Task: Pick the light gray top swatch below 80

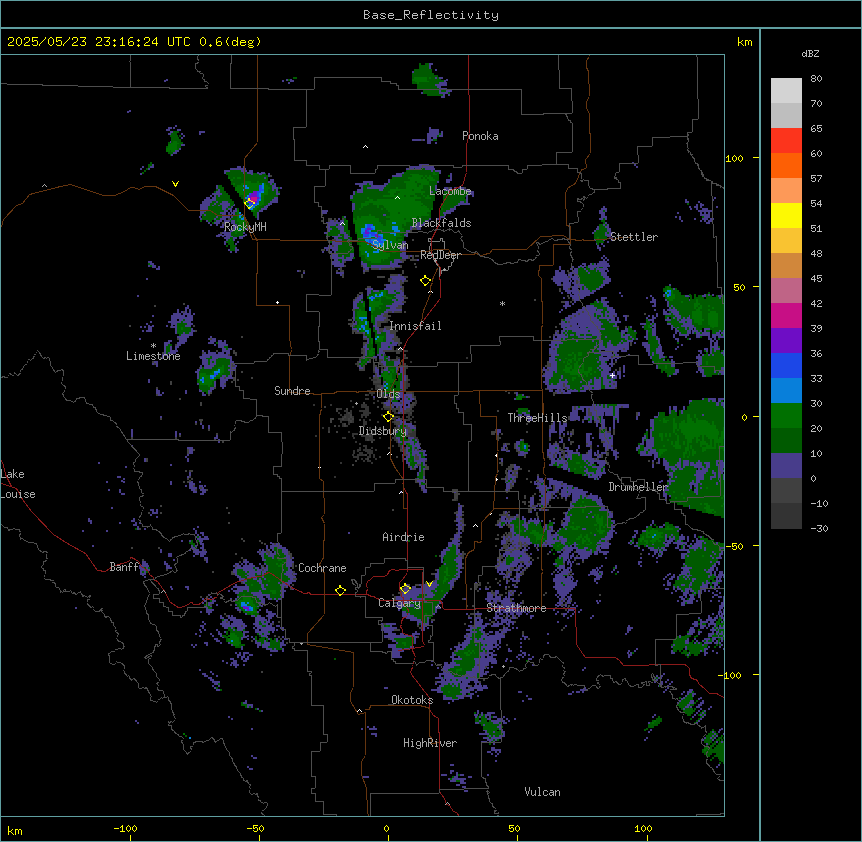Action: pos(786,91)
